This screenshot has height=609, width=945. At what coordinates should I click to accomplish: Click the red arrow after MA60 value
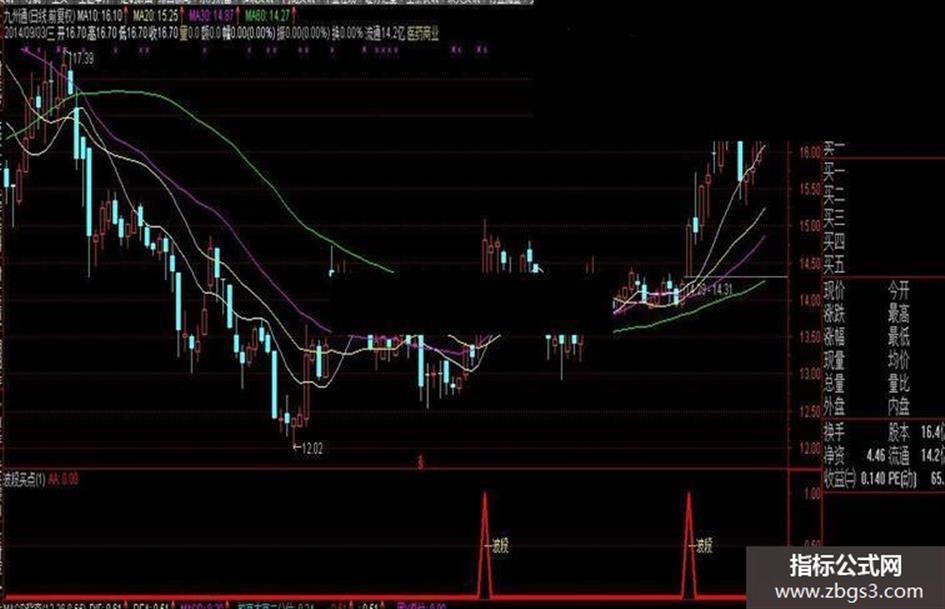point(295,14)
